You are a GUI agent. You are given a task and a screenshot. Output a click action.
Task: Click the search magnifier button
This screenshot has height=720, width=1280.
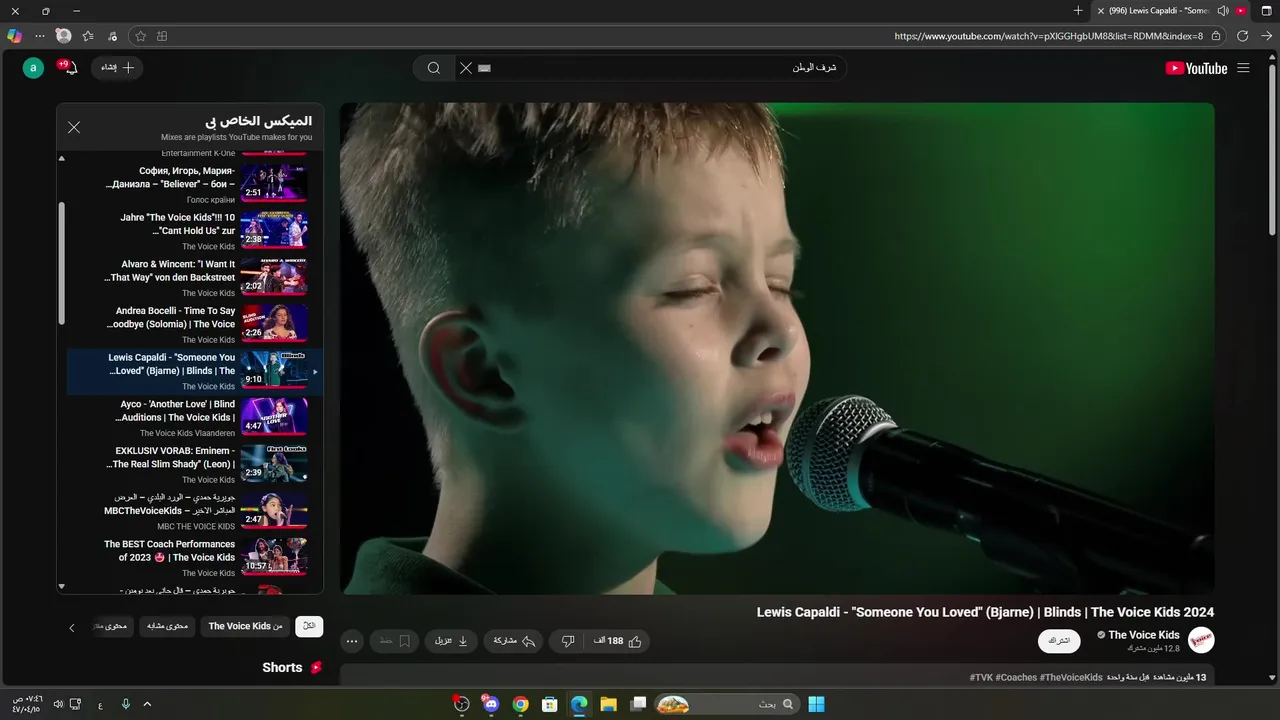tap(434, 68)
